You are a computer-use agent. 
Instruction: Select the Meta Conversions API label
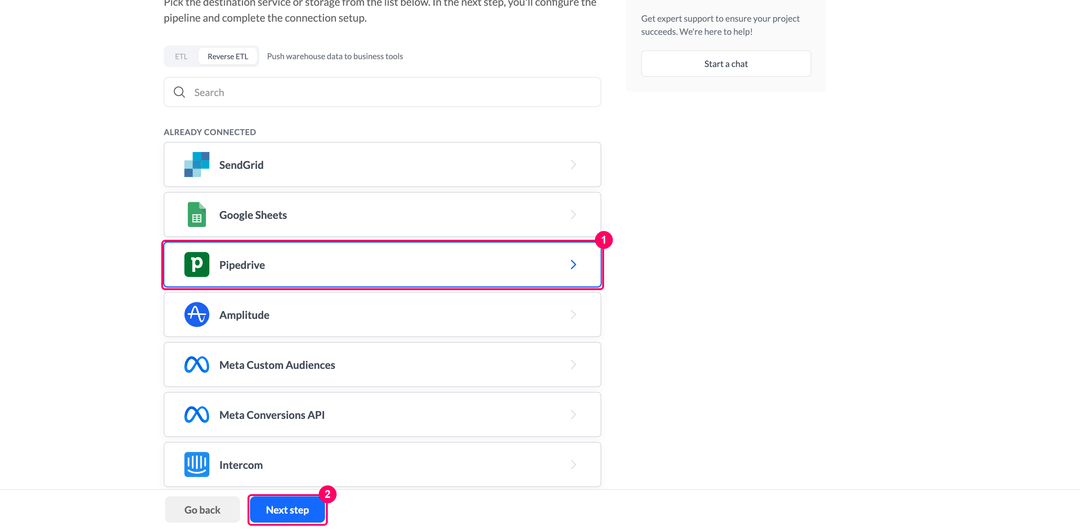(x=271, y=415)
